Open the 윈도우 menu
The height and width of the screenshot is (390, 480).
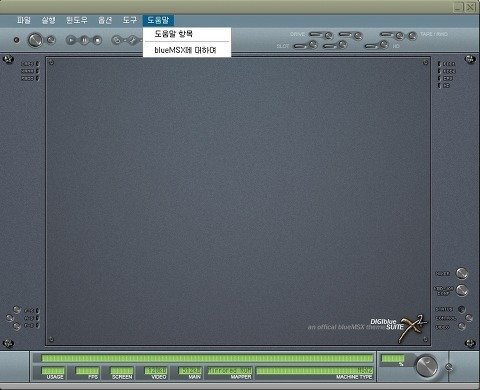tap(77, 20)
